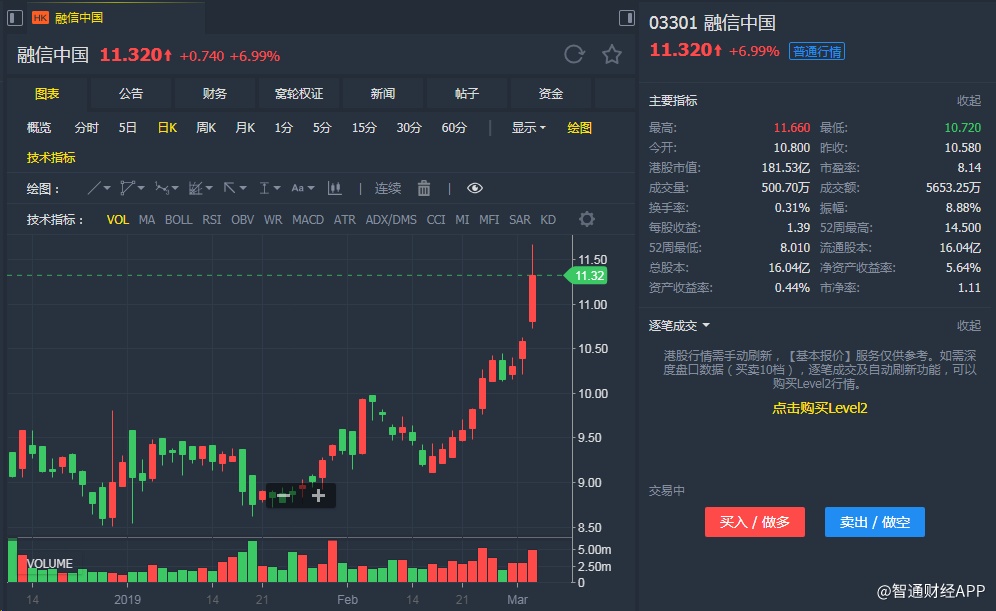Click the 买入 / 做多 button
Screen dimensions: 996x611
pos(755,522)
